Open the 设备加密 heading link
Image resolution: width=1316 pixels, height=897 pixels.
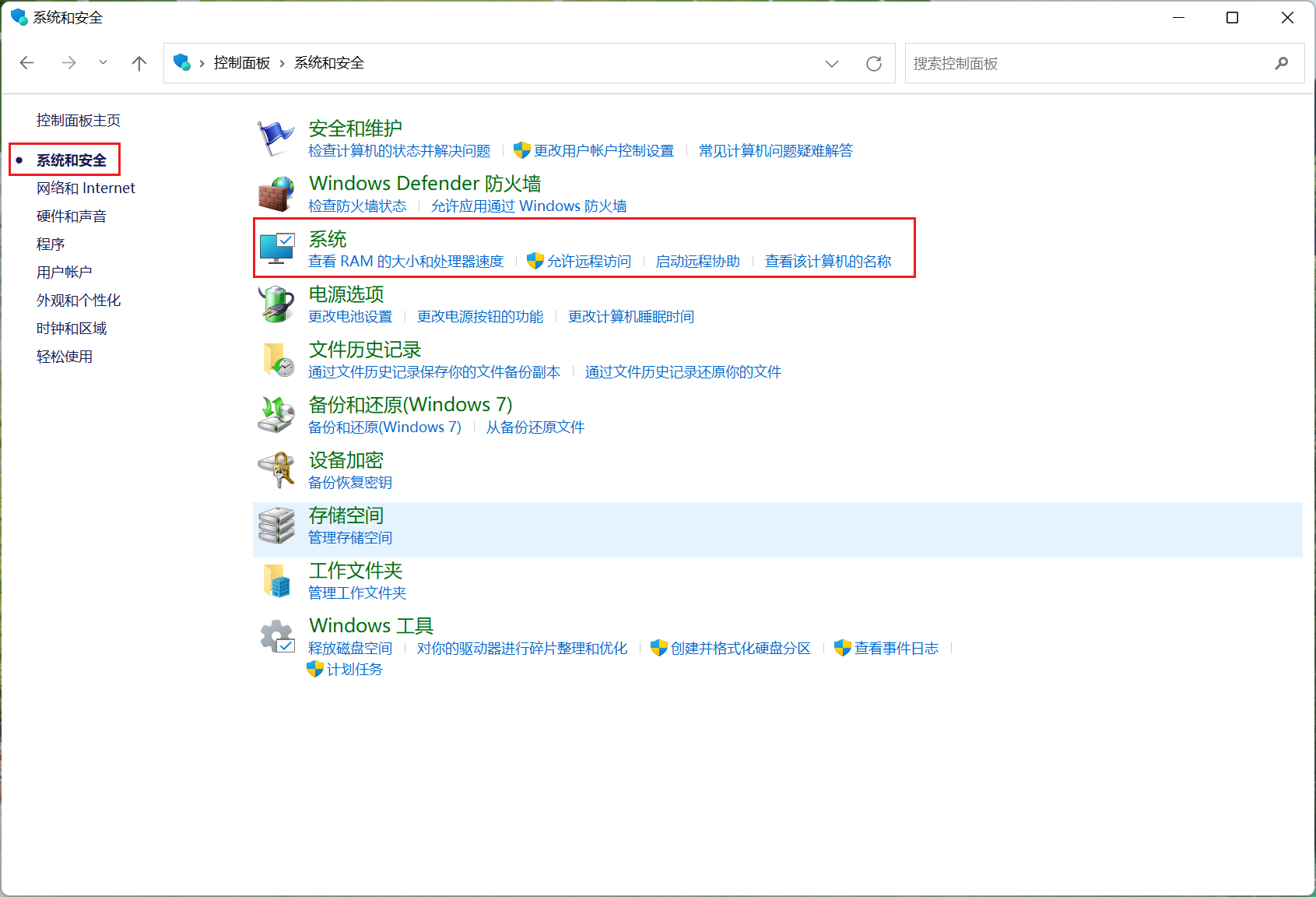pyautogui.click(x=346, y=460)
